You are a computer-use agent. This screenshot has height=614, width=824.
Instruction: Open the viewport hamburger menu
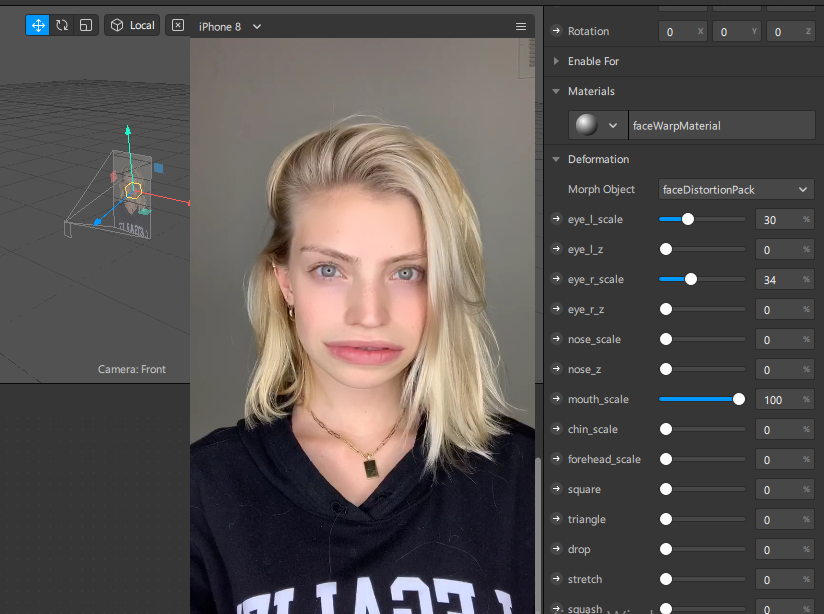(x=521, y=26)
